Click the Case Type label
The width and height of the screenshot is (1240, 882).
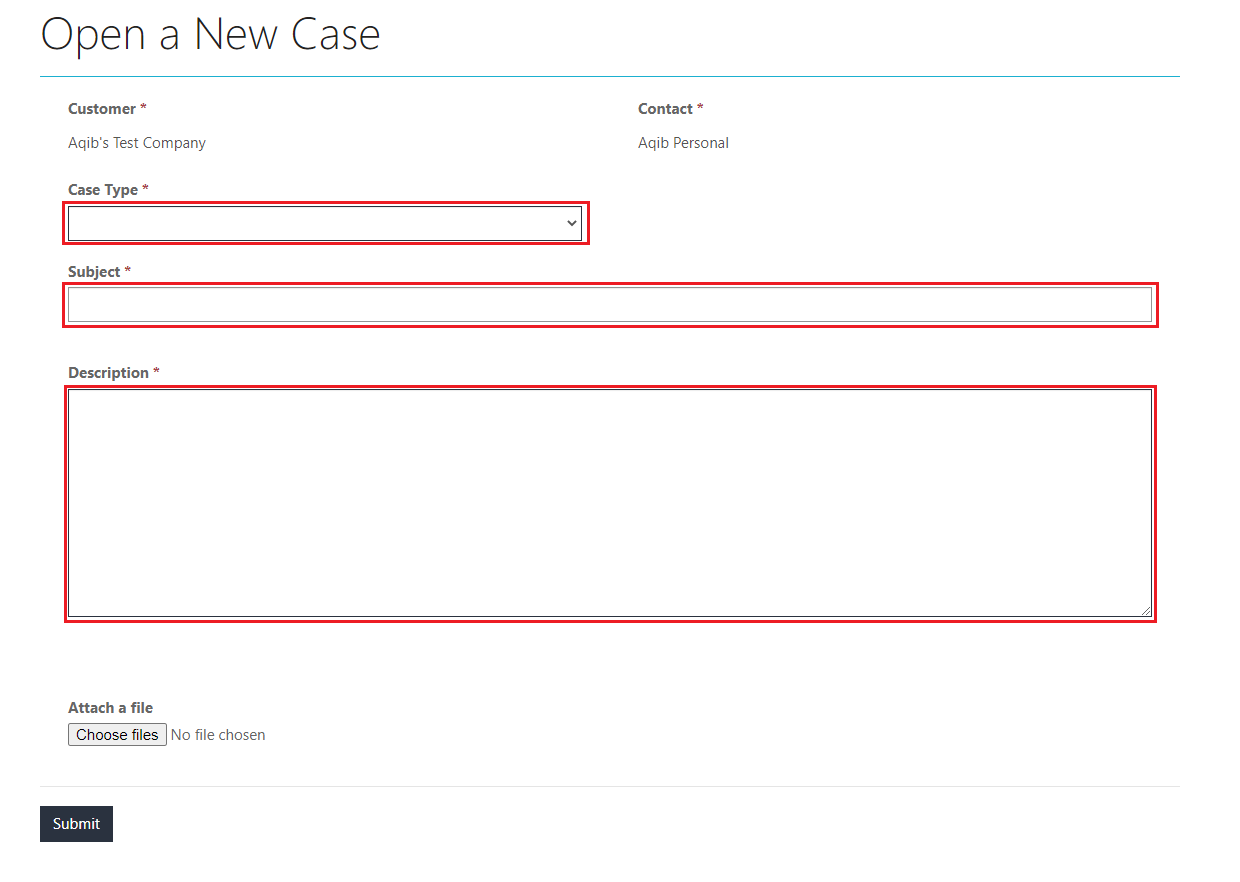tap(102, 189)
